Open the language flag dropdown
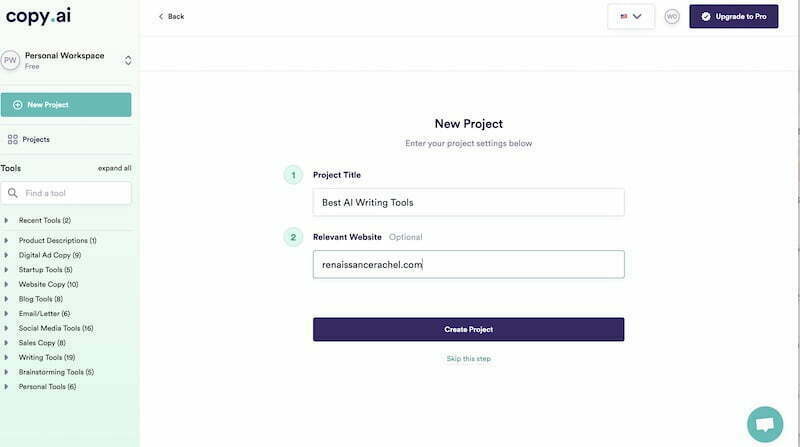Viewport: 800px width, 447px height. click(x=631, y=16)
